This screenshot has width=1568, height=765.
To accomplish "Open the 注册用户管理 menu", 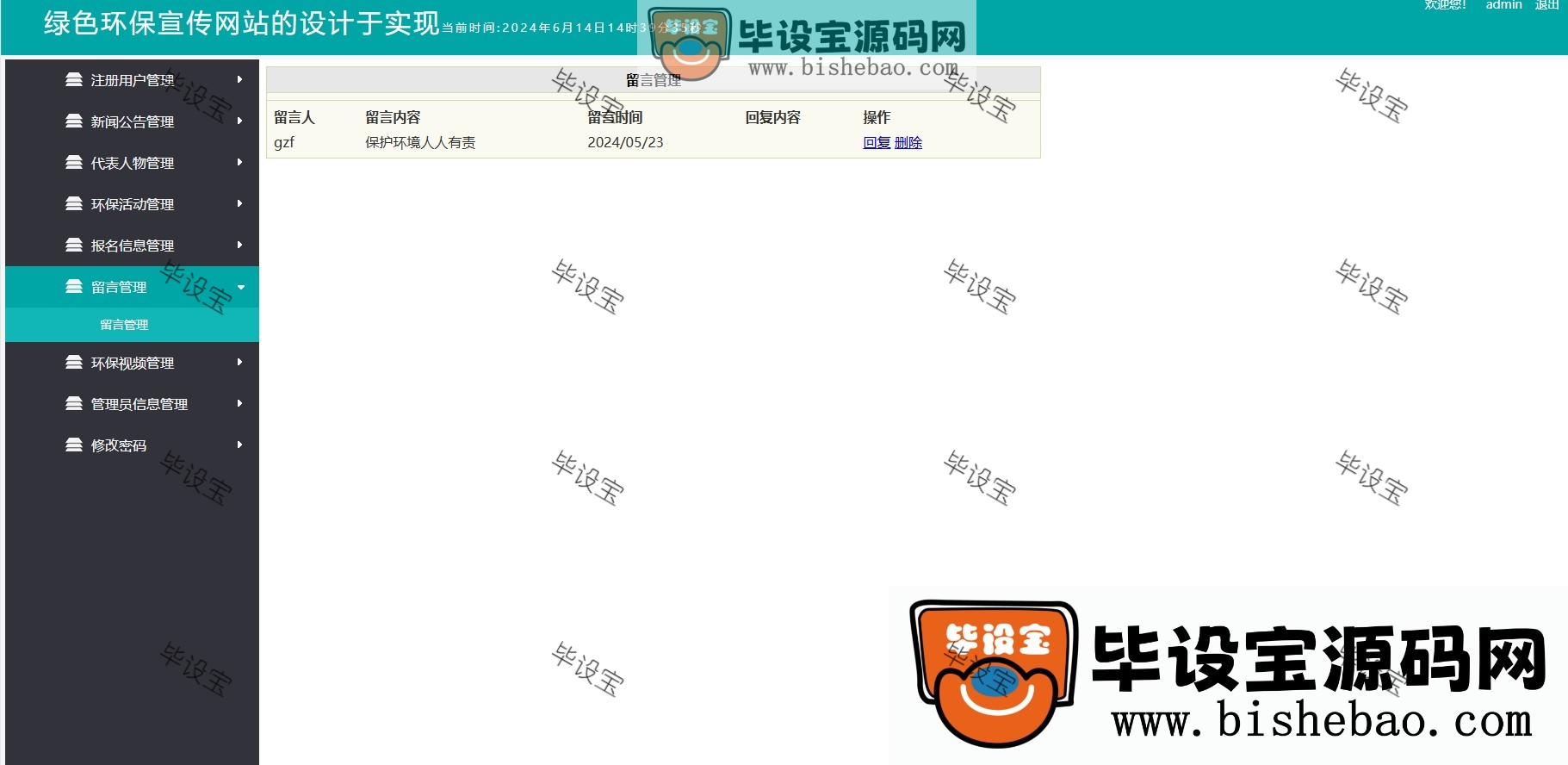I will [132, 80].
